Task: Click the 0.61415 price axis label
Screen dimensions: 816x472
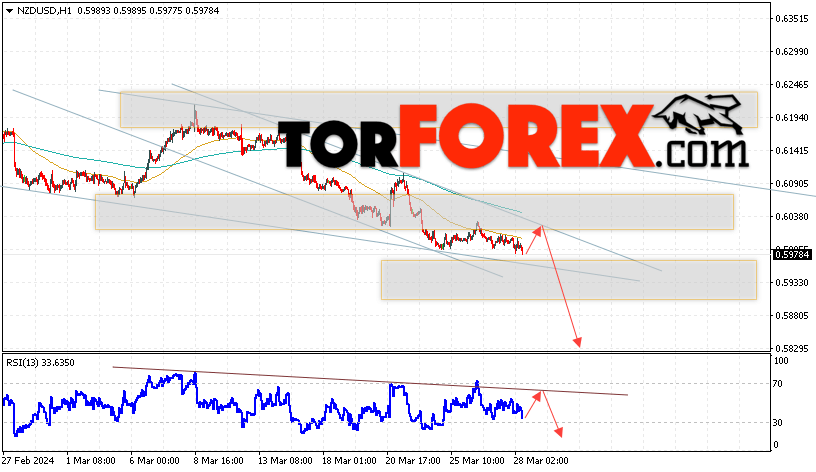Action: [x=792, y=150]
